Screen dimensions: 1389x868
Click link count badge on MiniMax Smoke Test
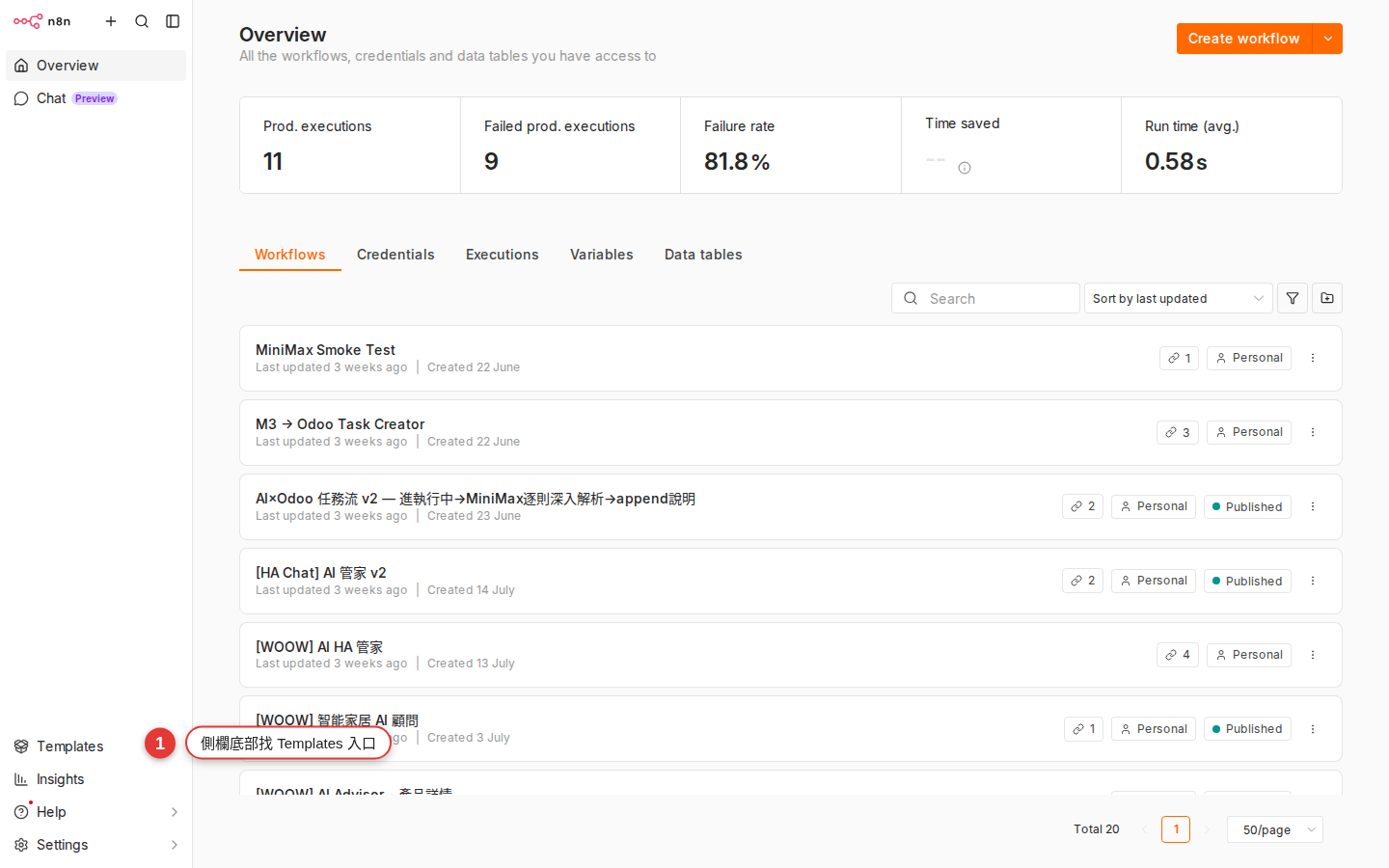(x=1179, y=358)
